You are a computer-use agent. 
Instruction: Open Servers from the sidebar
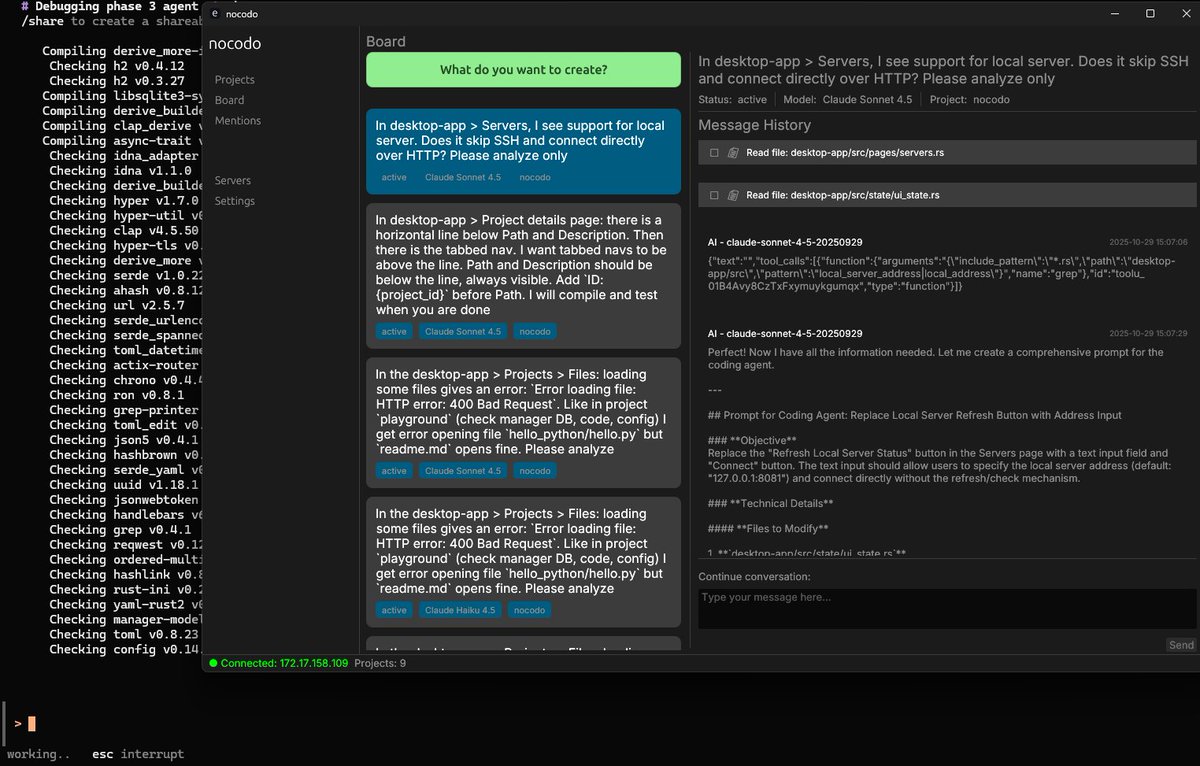tap(232, 180)
